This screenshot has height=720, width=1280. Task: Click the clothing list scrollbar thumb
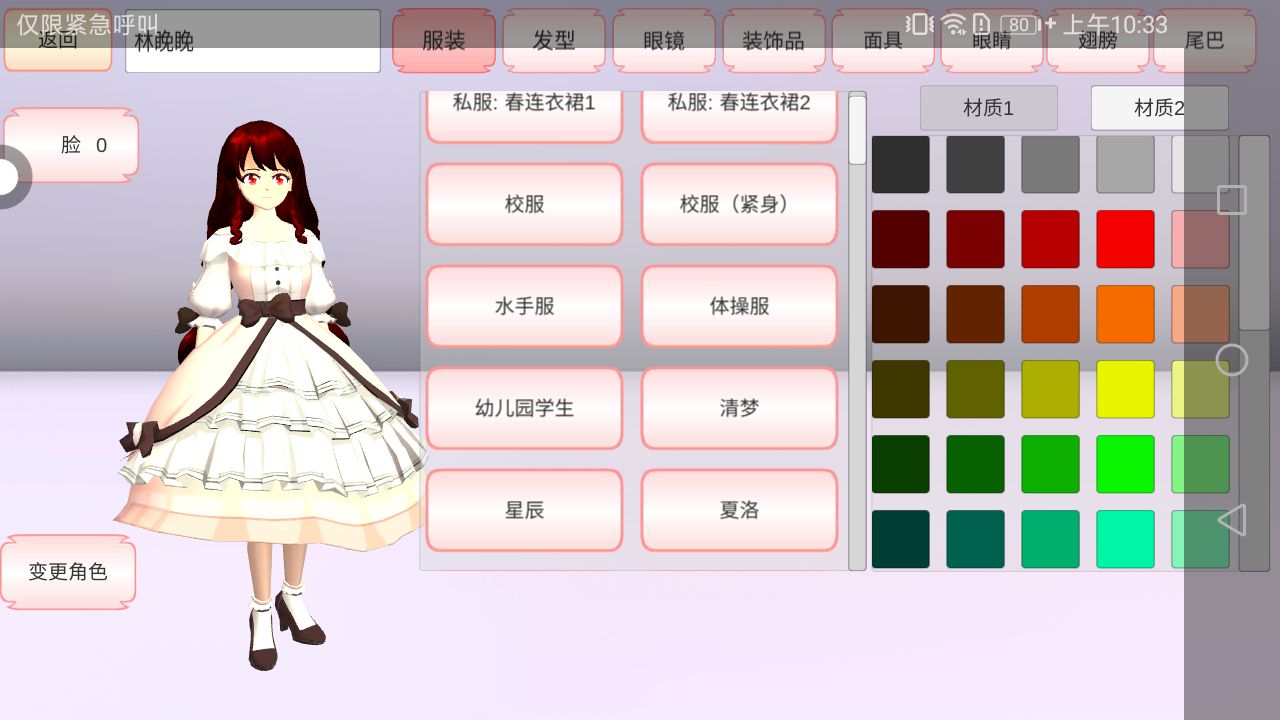point(857,130)
